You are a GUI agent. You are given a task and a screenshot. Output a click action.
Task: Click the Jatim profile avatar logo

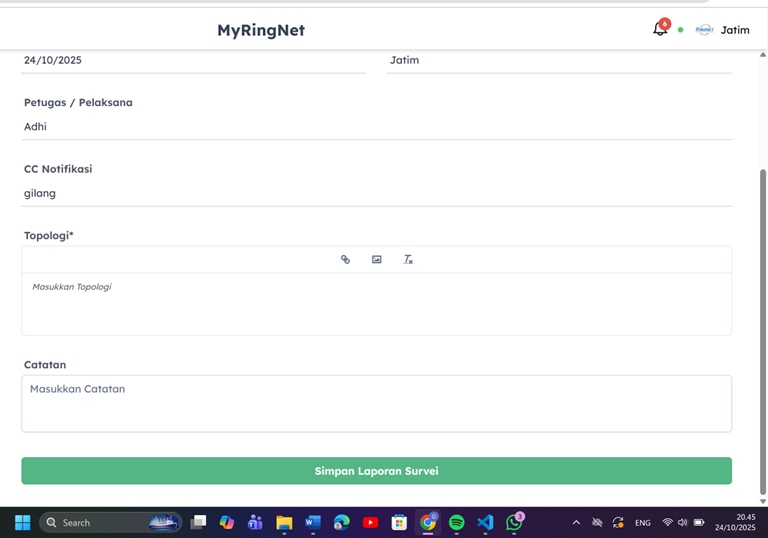click(704, 30)
